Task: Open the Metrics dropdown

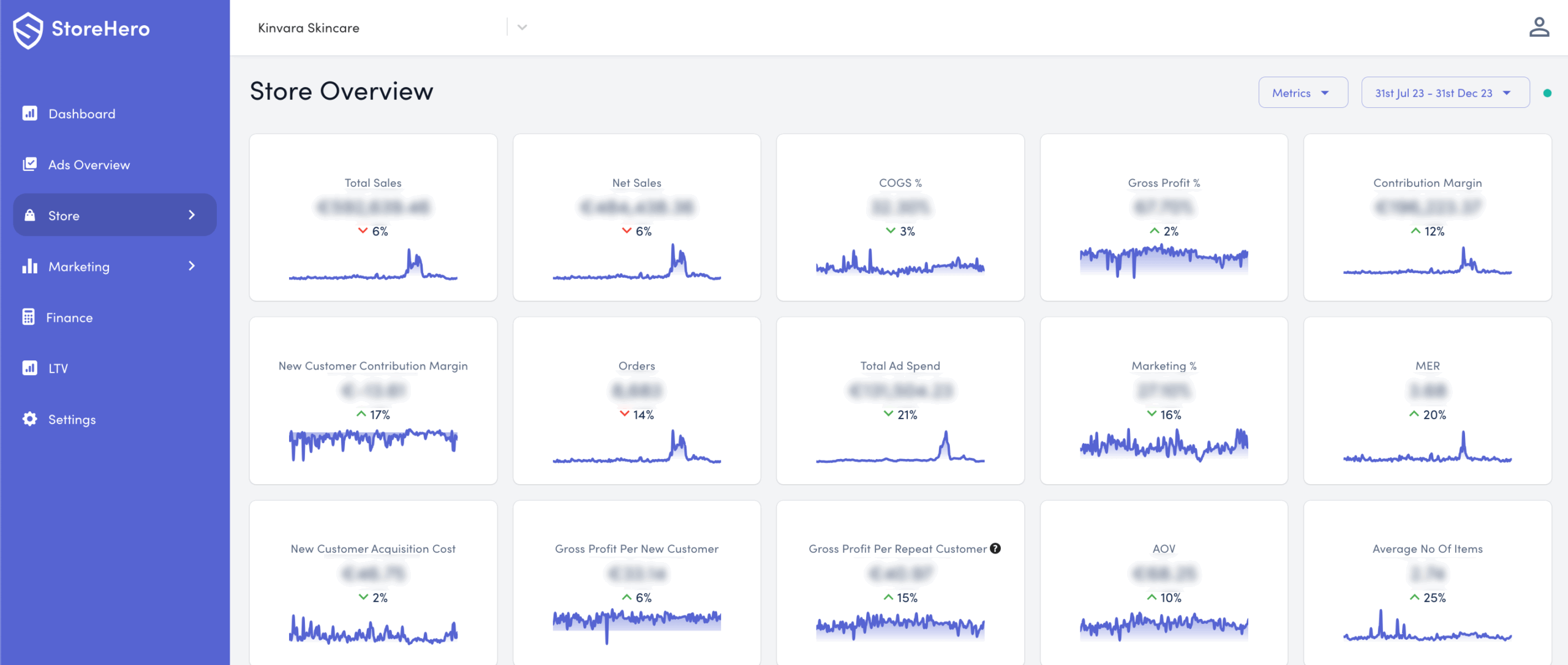Action: [x=1302, y=93]
